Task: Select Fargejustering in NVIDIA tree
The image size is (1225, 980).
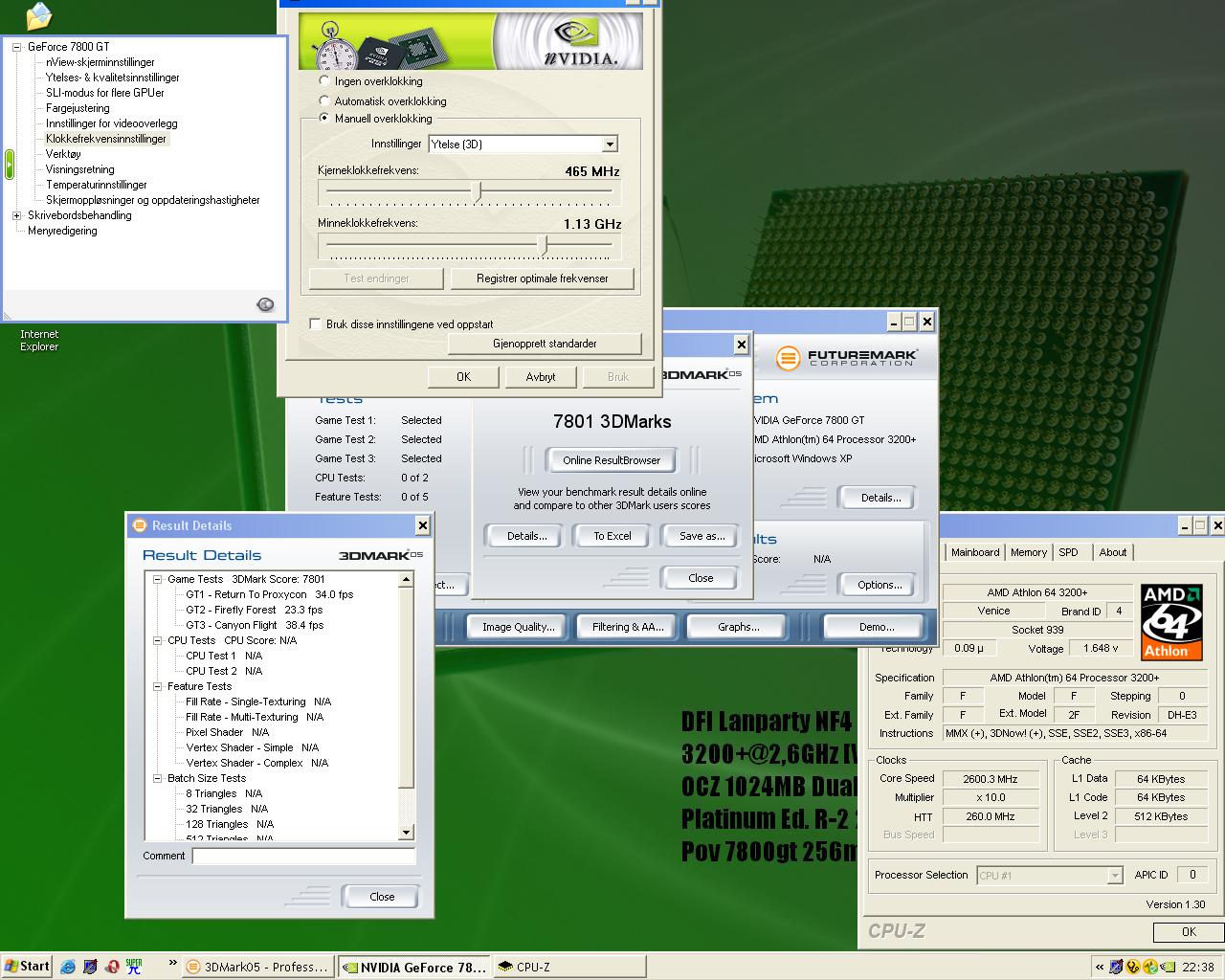Action: pyautogui.click(x=78, y=108)
